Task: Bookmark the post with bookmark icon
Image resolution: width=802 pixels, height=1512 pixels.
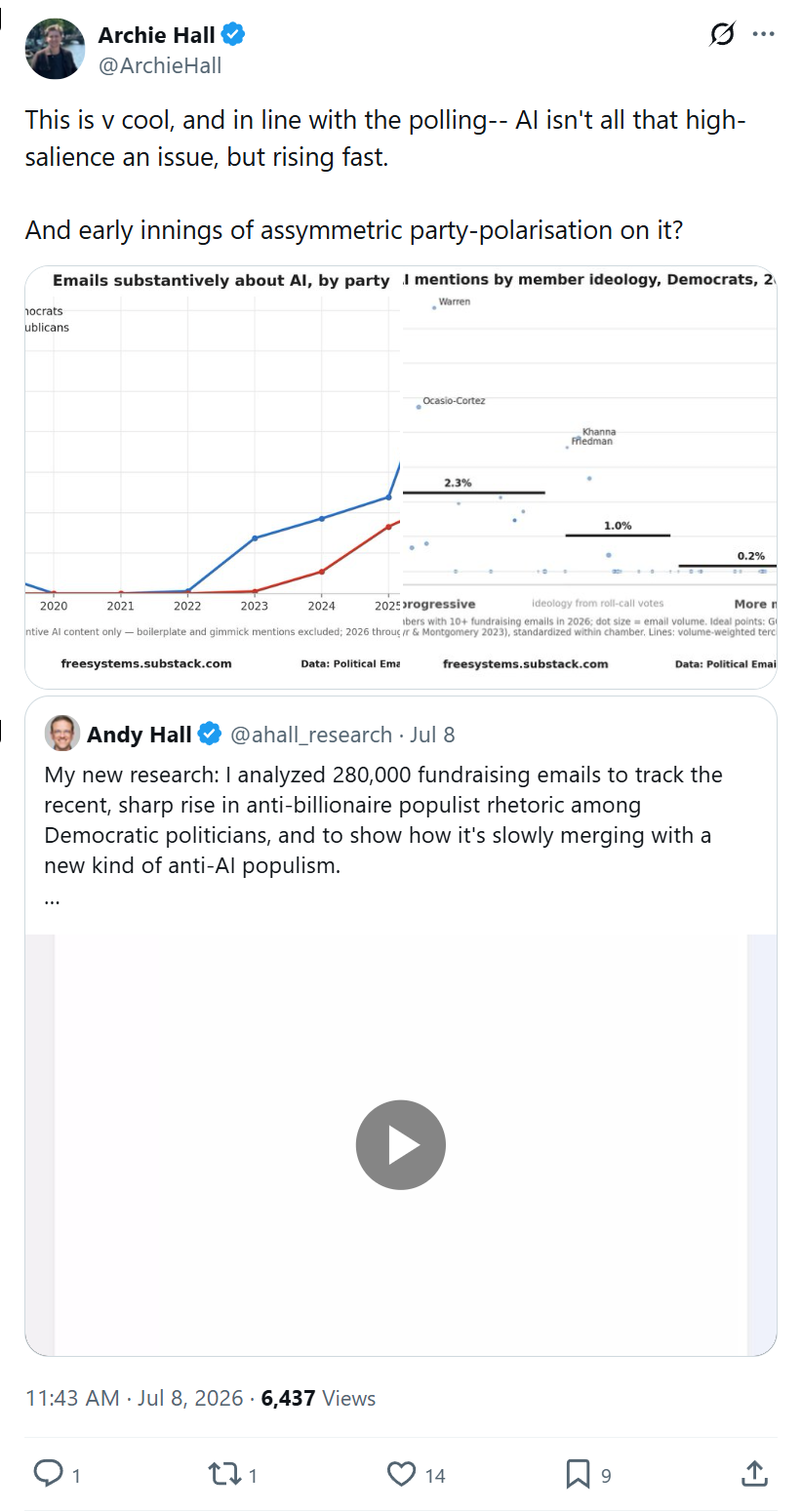Action: coord(578,1473)
